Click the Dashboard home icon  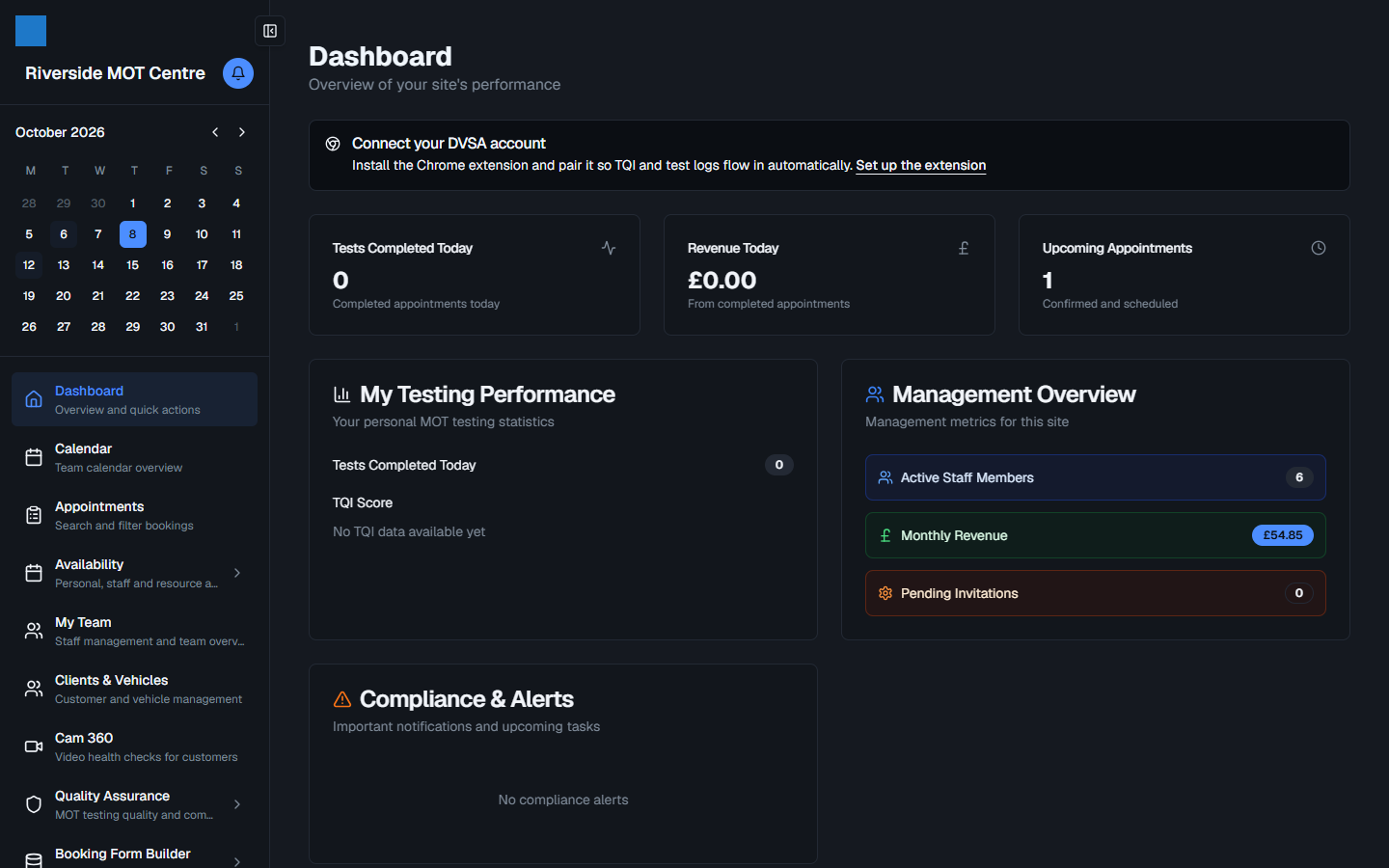tap(34, 399)
